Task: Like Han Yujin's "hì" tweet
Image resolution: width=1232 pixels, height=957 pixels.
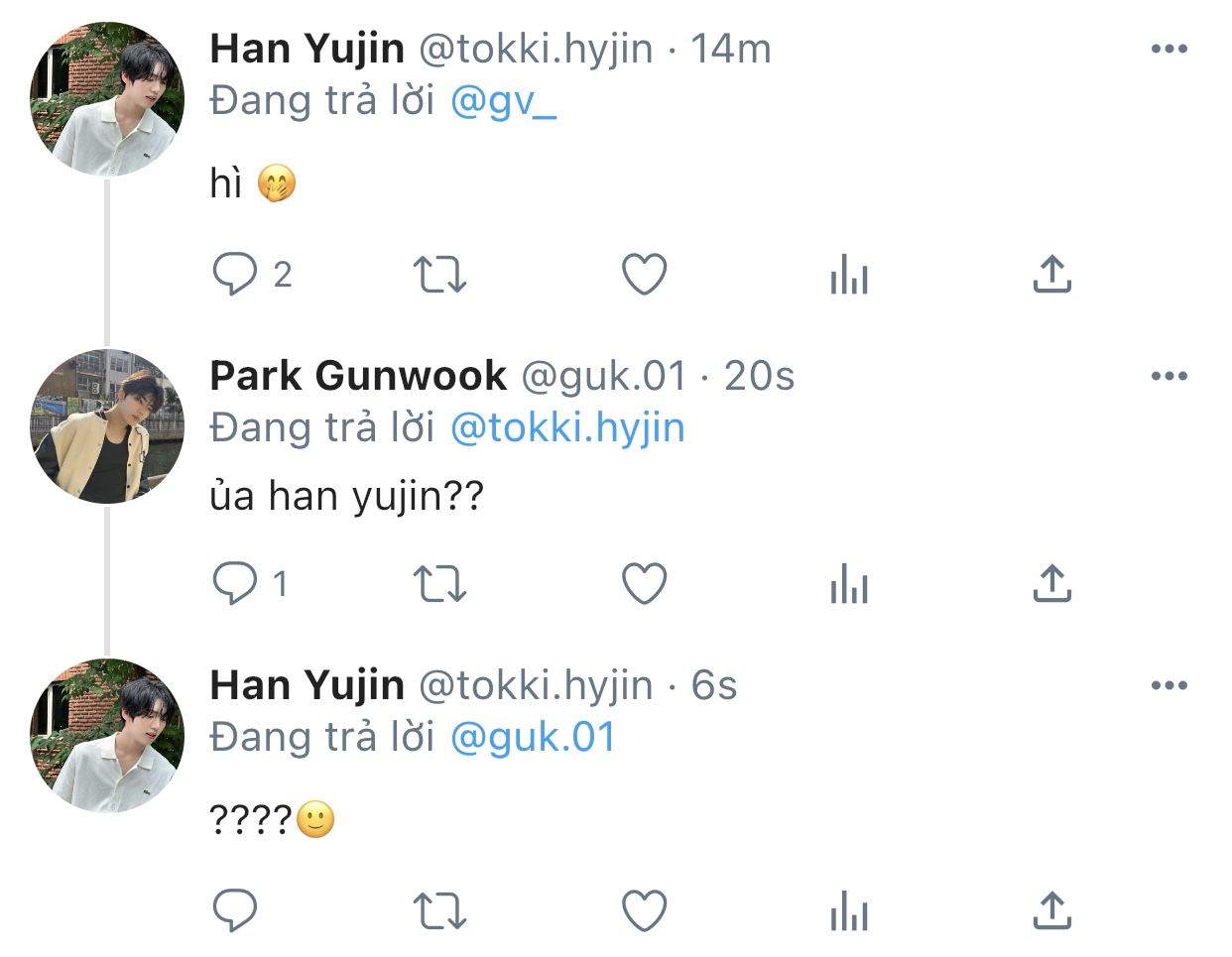Action: coord(645,275)
